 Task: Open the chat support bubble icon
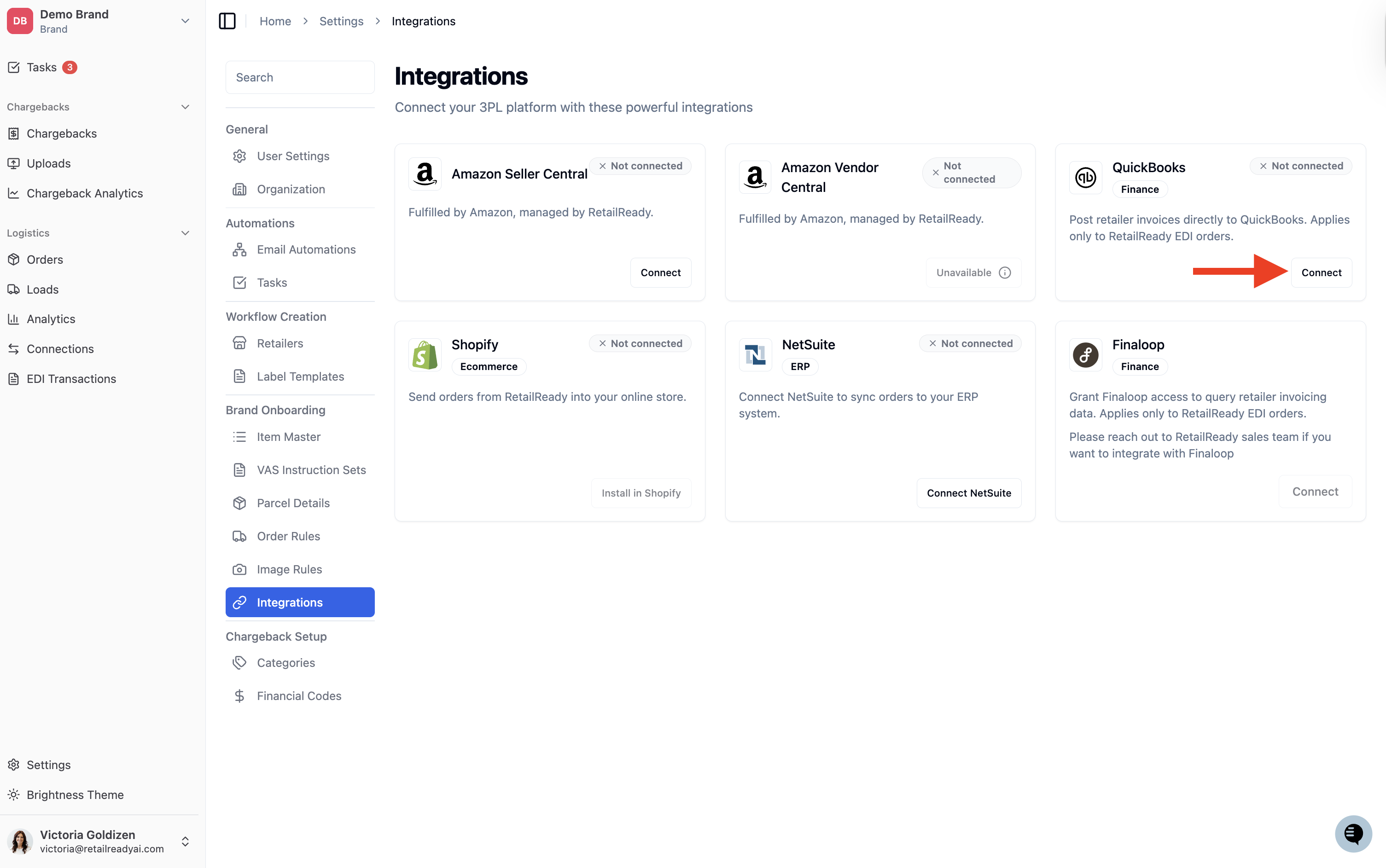click(x=1353, y=833)
